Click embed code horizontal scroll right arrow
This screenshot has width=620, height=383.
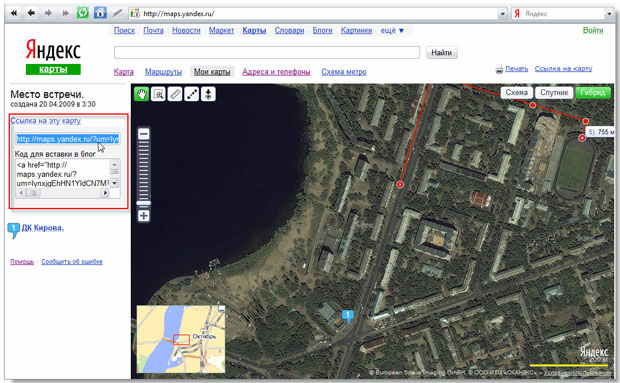pyautogui.click(x=105, y=193)
